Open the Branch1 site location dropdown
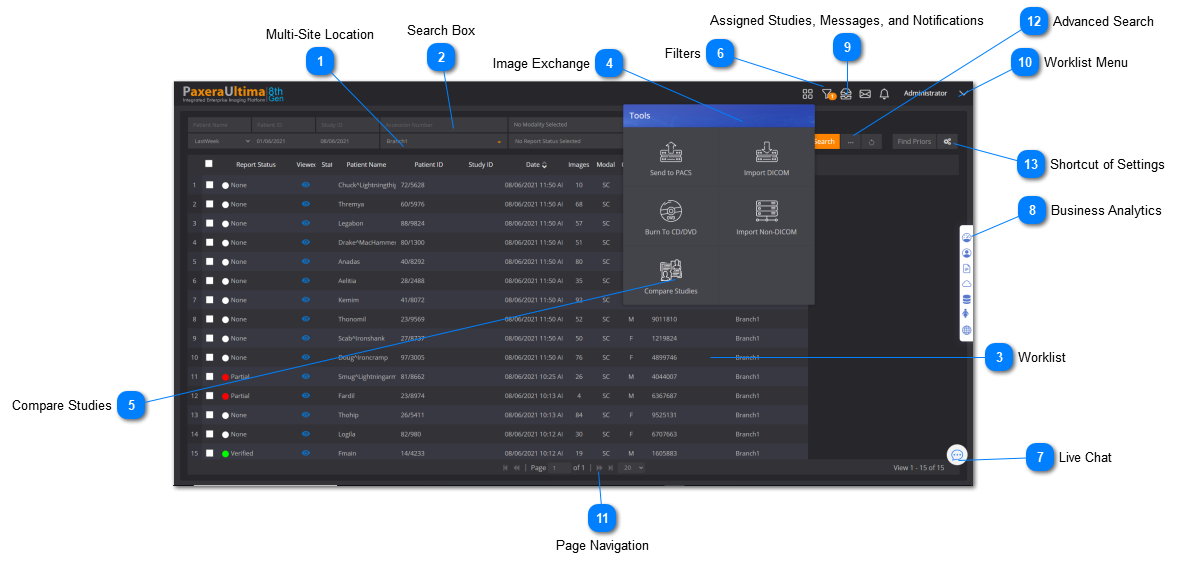Screen dimensions: 1185x569 click(x=443, y=141)
